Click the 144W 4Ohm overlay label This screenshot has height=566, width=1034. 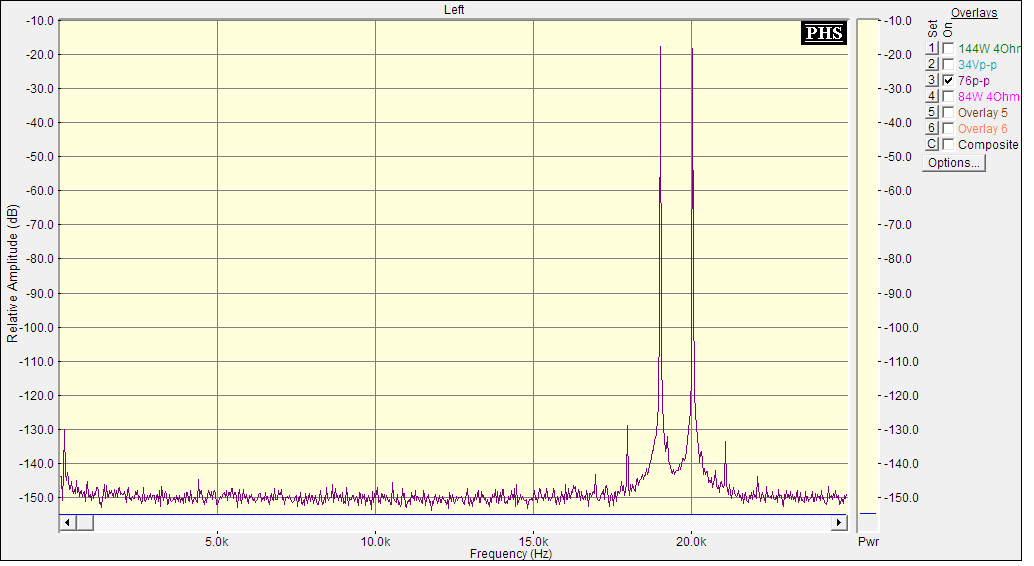[988, 49]
